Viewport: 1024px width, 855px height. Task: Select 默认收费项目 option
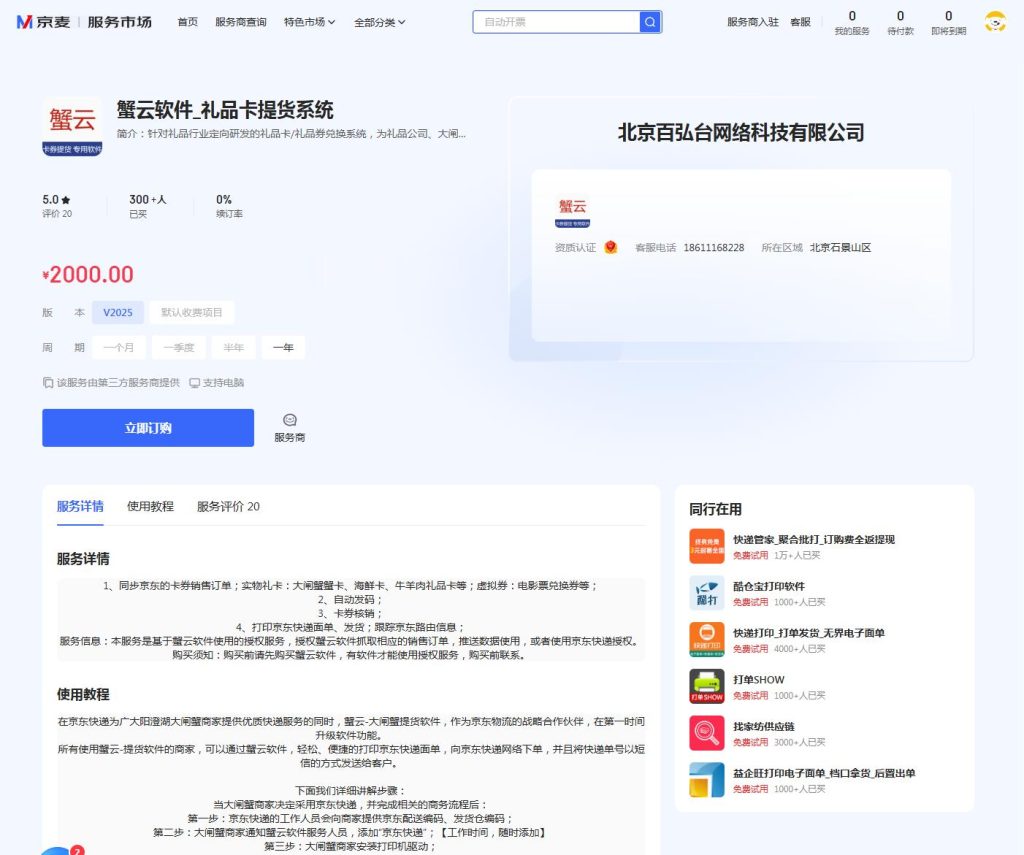point(191,312)
